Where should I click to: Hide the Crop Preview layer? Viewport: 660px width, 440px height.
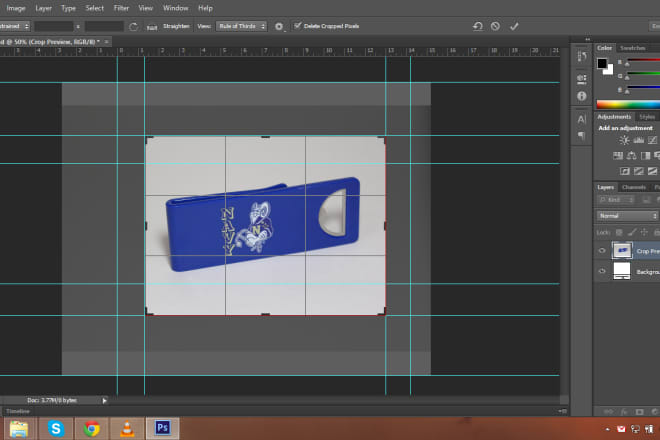(x=602, y=251)
